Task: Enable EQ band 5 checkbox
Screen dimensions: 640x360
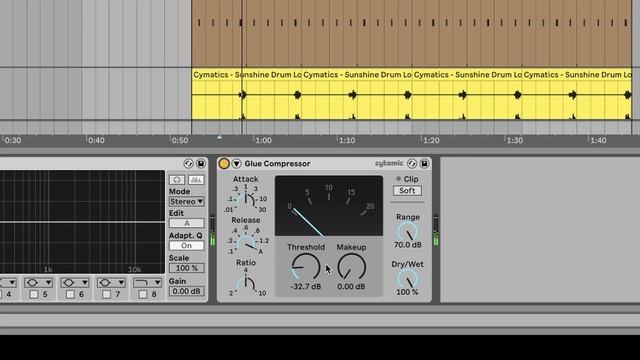Action: 34,294
